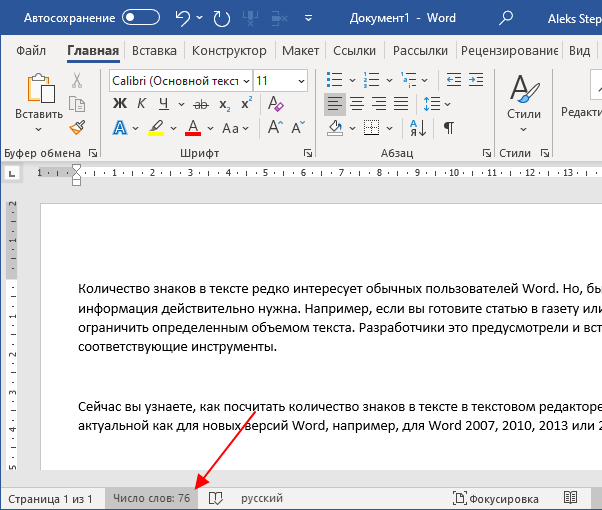The height and width of the screenshot is (510, 602).
Task: Toggle the show paragraph marks pilcrow icon
Action: [x=448, y=128]
